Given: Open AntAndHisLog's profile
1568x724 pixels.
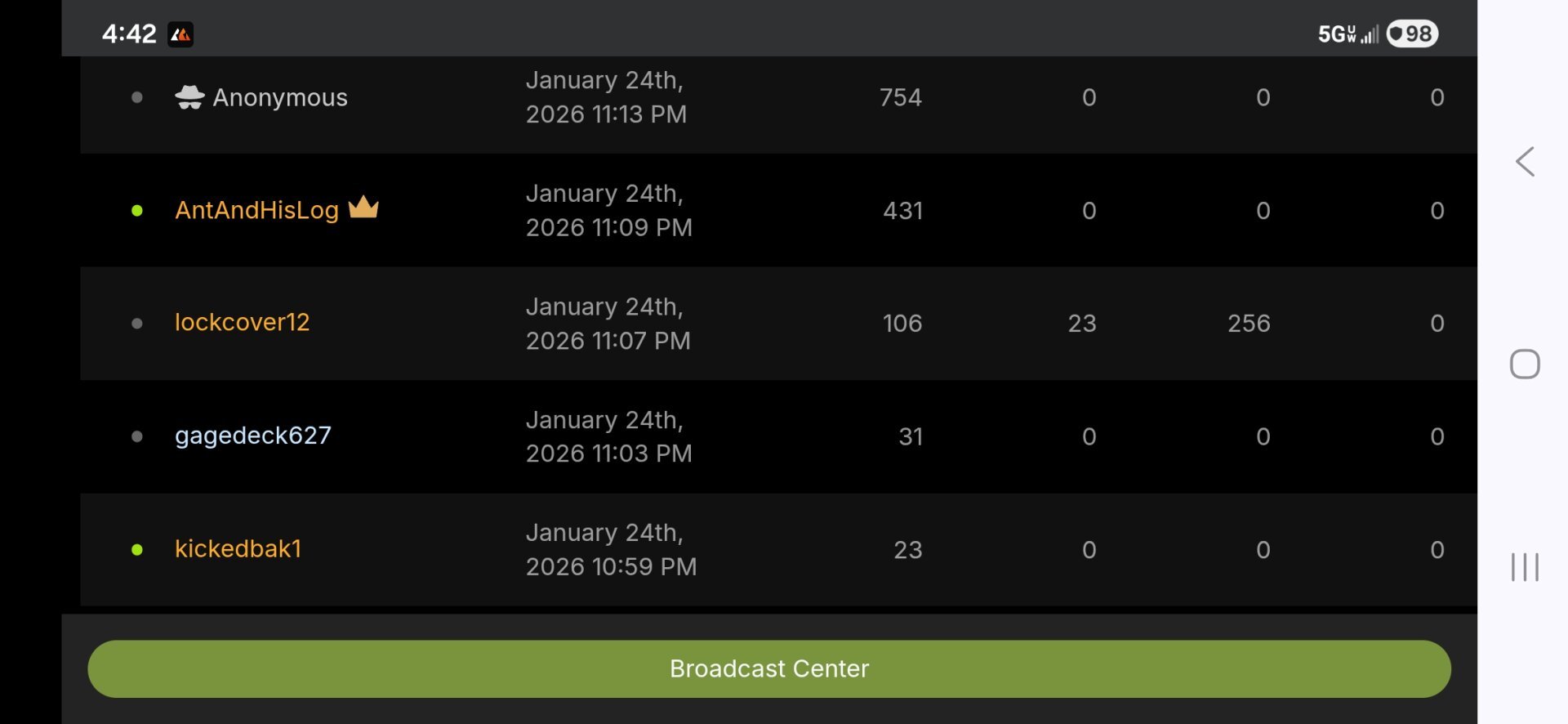Looking at the screenshot, I should pos(256,211).
